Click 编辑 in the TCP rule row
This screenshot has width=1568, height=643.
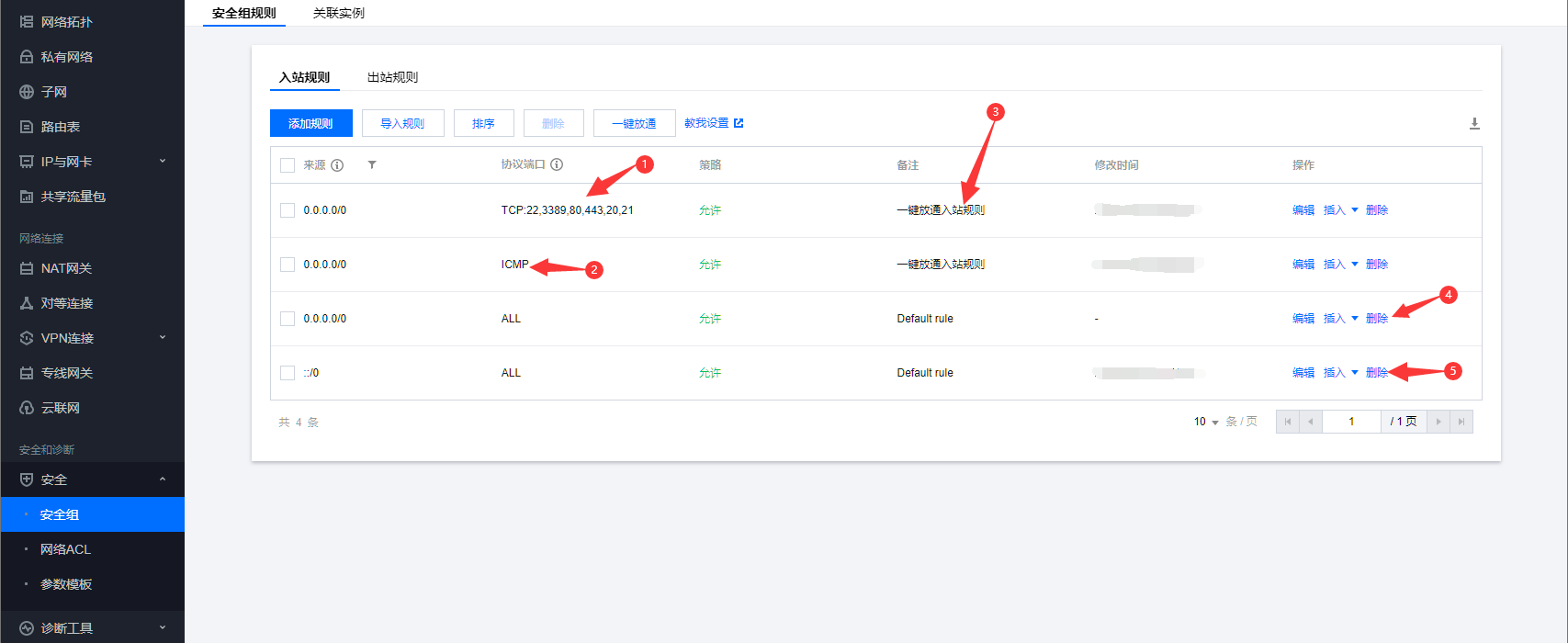(1303, 210)
